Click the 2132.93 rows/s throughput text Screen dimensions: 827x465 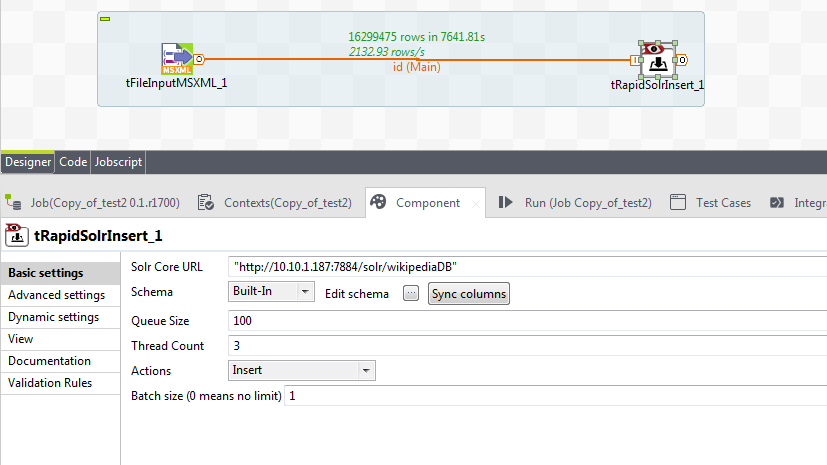(387, 52)
